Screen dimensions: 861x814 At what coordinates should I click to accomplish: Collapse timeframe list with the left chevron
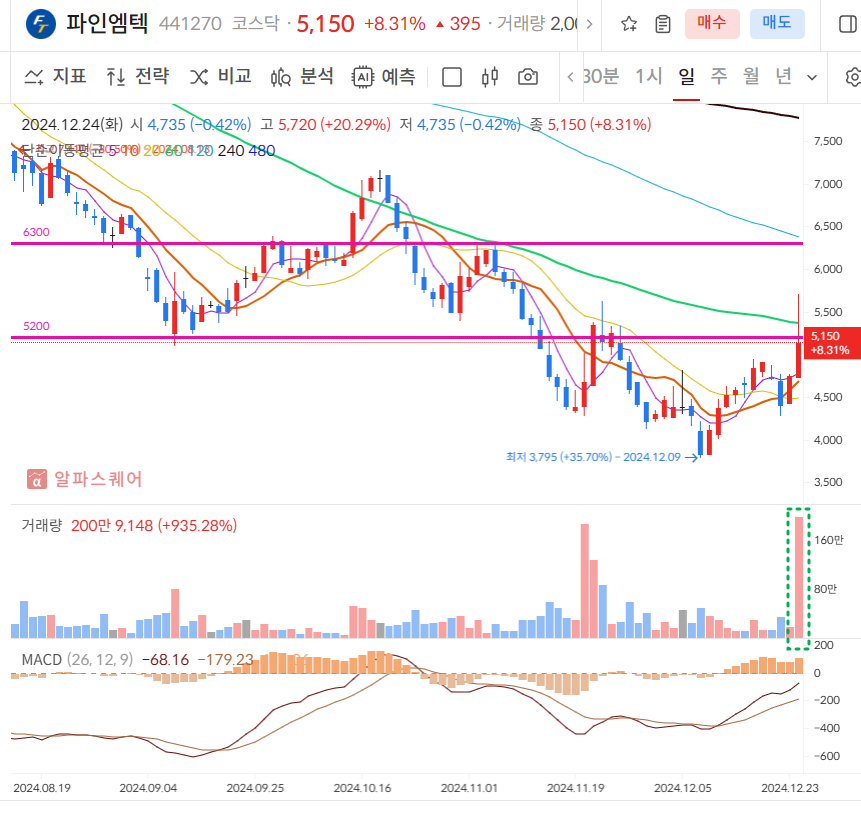(570, 77)
